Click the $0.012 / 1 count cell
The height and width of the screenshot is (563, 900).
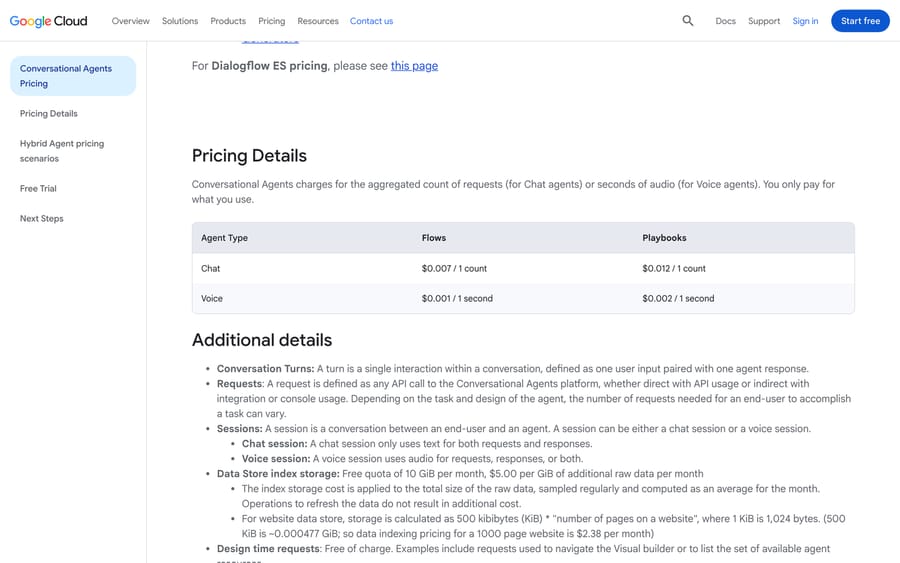click(674, 269)
